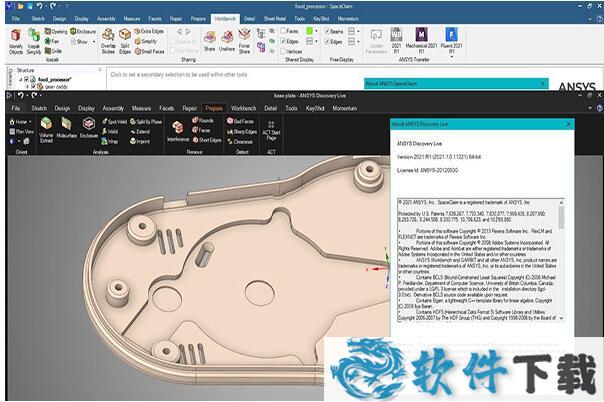
Task: Toggle the Vertices checkbox in Shared Display
Action: click(282, 51)
